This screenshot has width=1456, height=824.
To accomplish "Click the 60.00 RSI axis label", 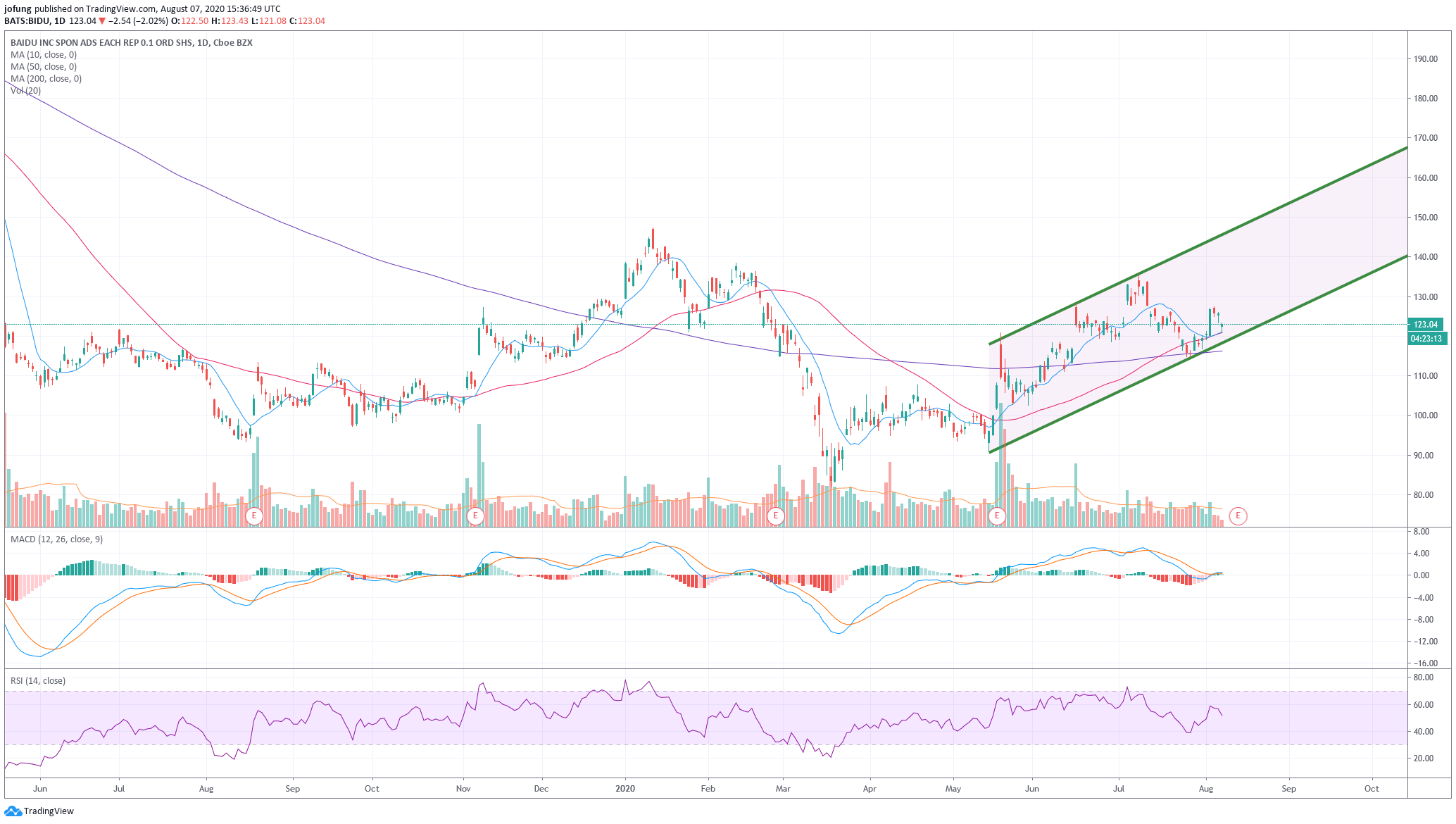I will (1424, 705).
